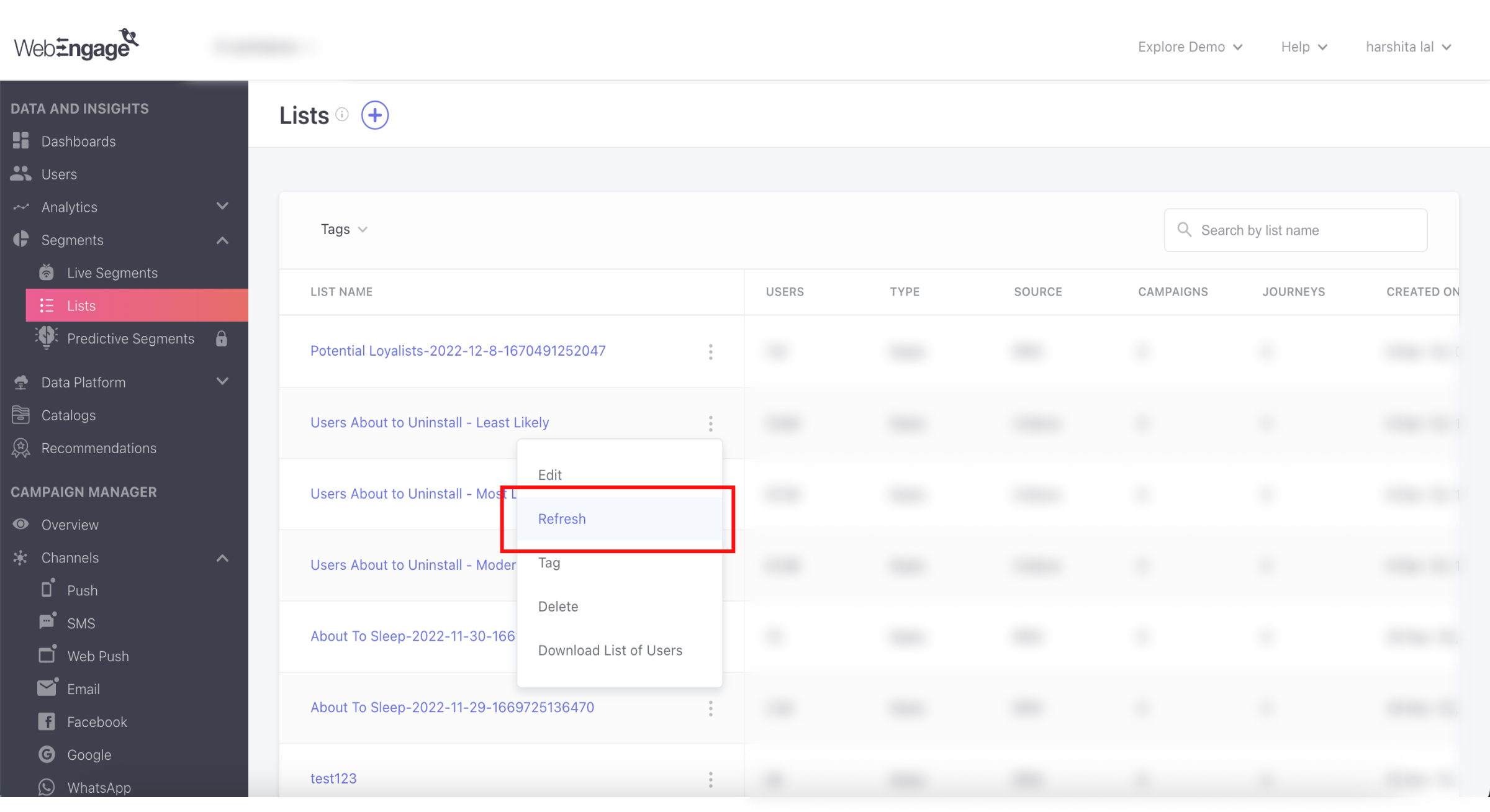Open Dashboards from the sidebar
The height and width of the screenshot is (812, 1490).
click(x=78, y=142)
